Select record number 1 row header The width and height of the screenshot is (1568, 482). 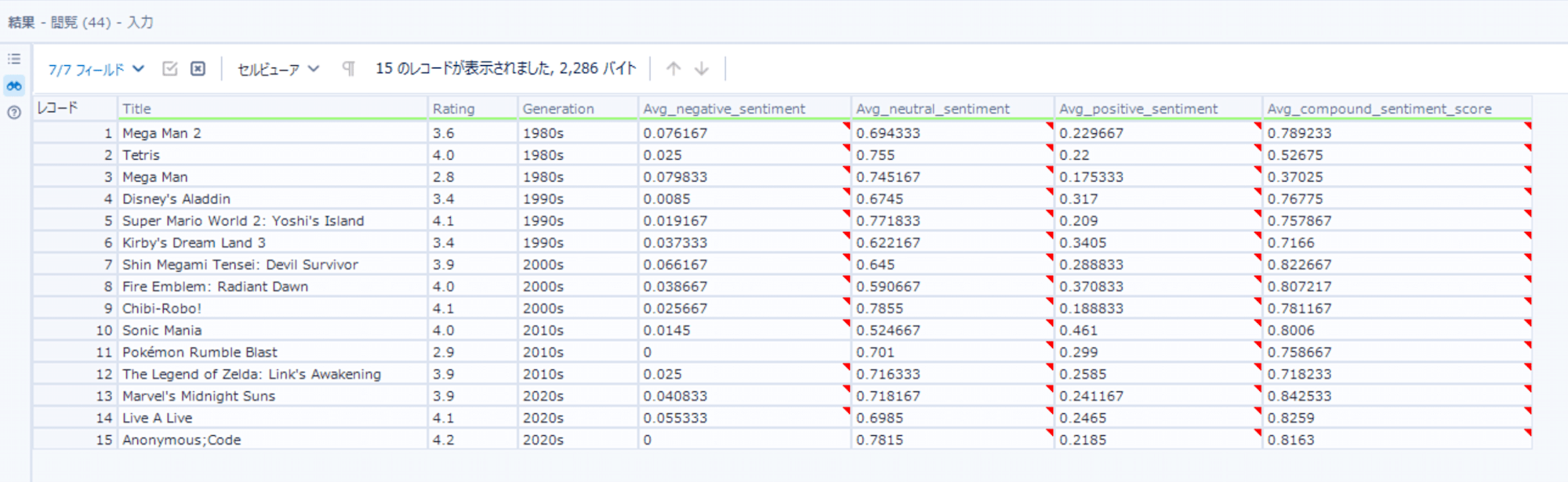pos(75,133)
